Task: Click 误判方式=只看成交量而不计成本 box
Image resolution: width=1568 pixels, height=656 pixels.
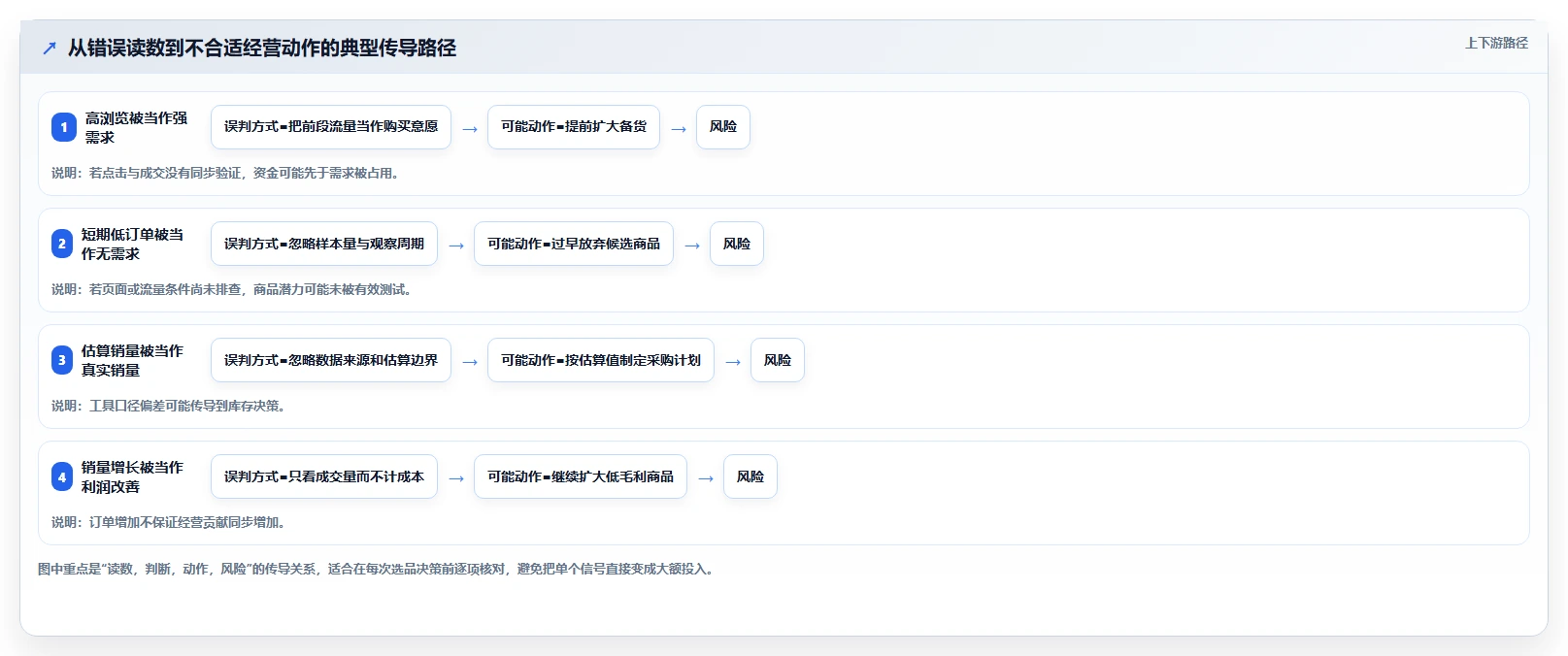Action: pos(324,476)
